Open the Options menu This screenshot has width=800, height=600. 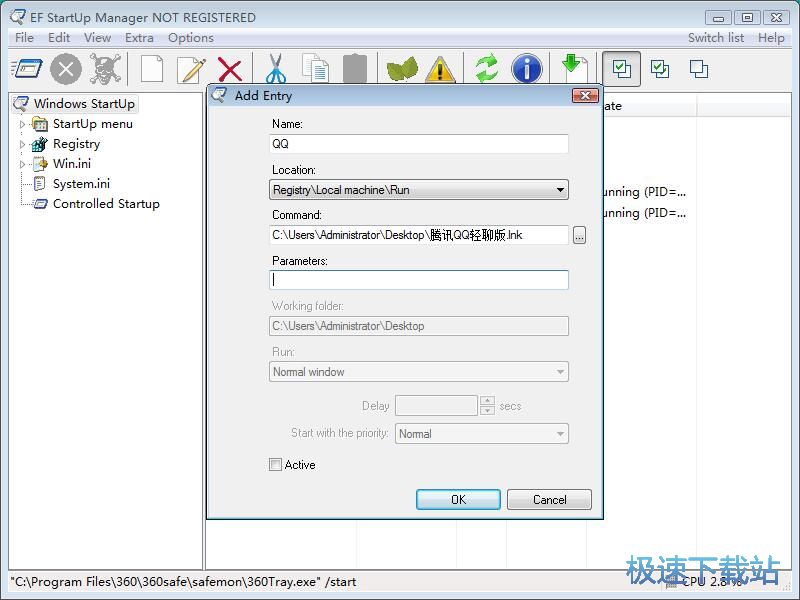click(x=191, y=38)
